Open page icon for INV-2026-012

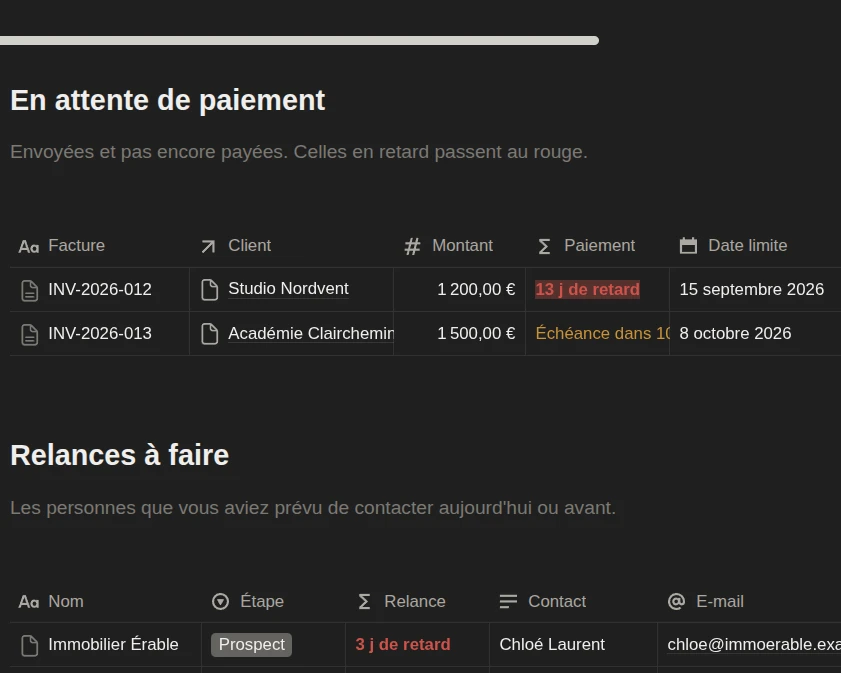point(29,290)
